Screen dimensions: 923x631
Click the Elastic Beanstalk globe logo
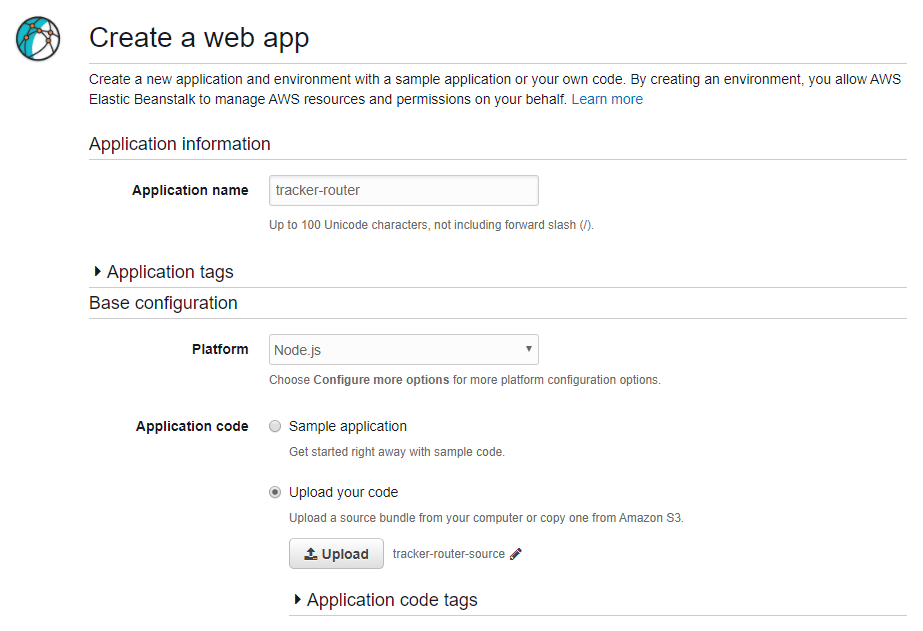click(38, 38)
